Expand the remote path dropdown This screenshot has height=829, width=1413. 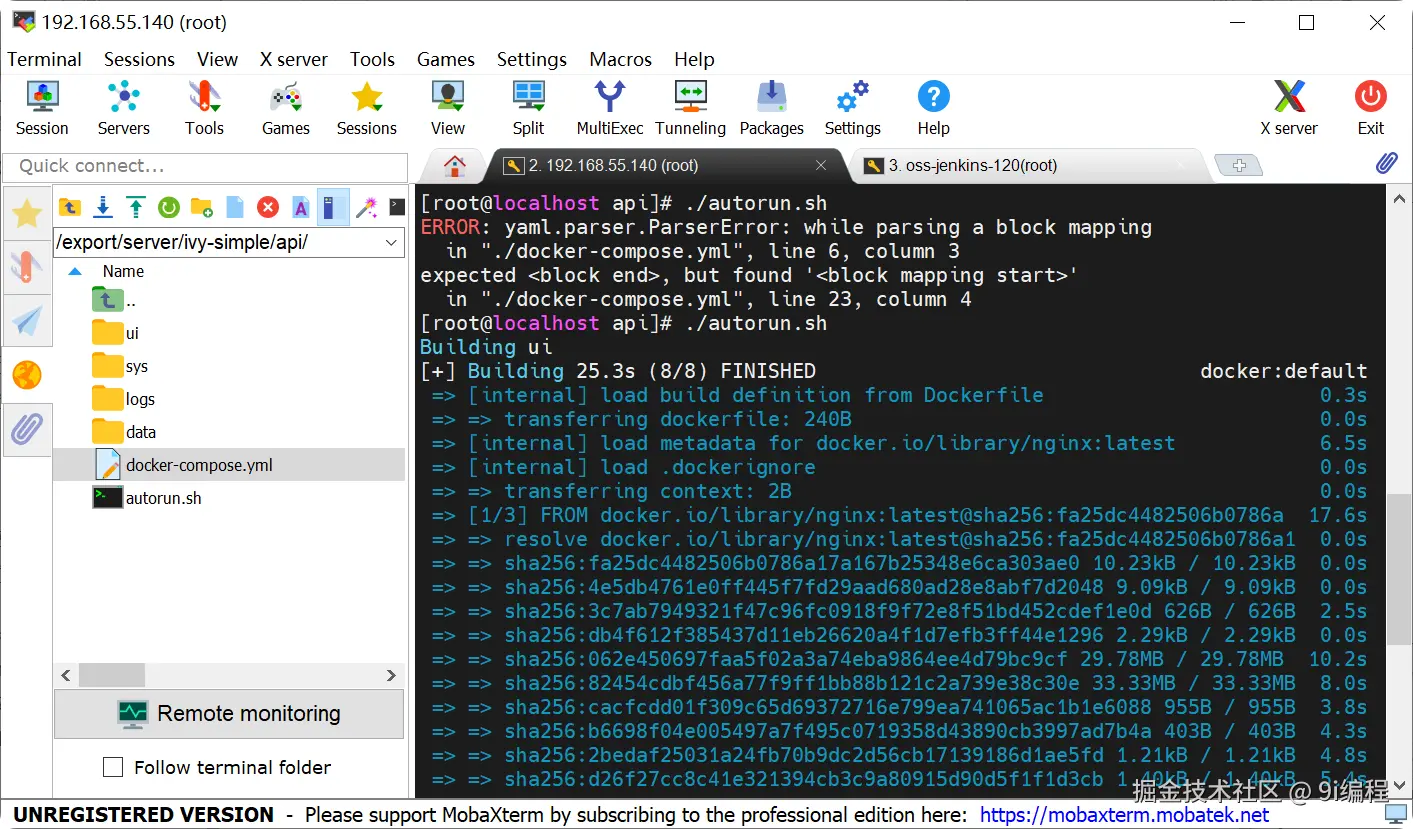pos(391,242)
